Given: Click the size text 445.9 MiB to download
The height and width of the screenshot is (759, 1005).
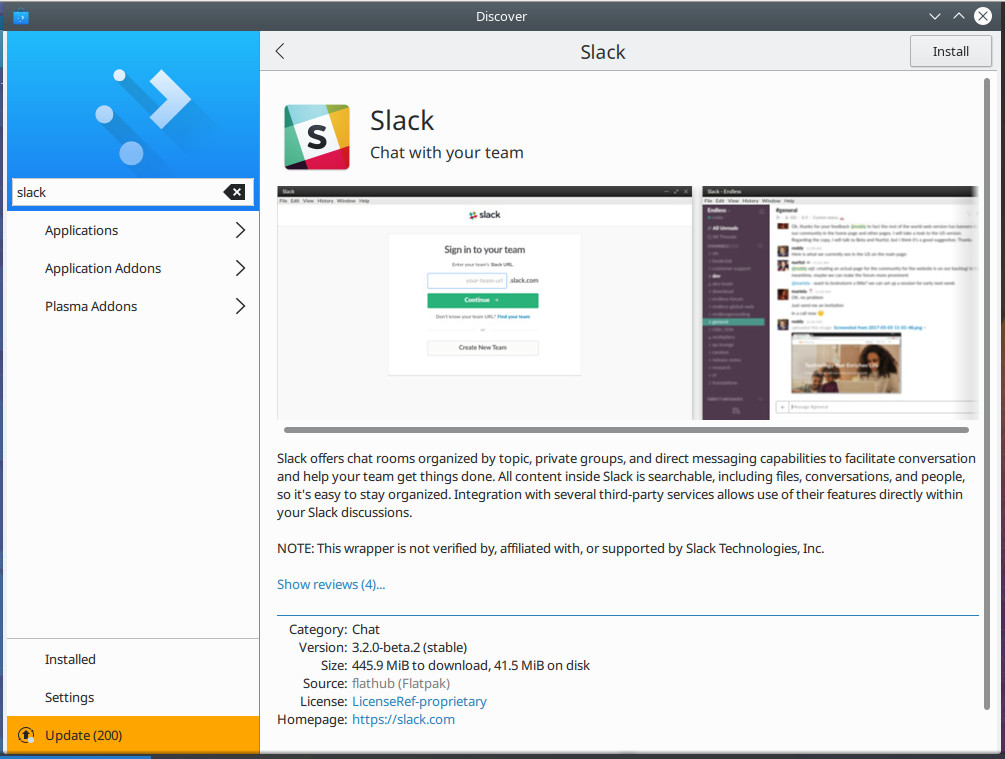Looking at the screenshot, I should click(x=420, y=665).
